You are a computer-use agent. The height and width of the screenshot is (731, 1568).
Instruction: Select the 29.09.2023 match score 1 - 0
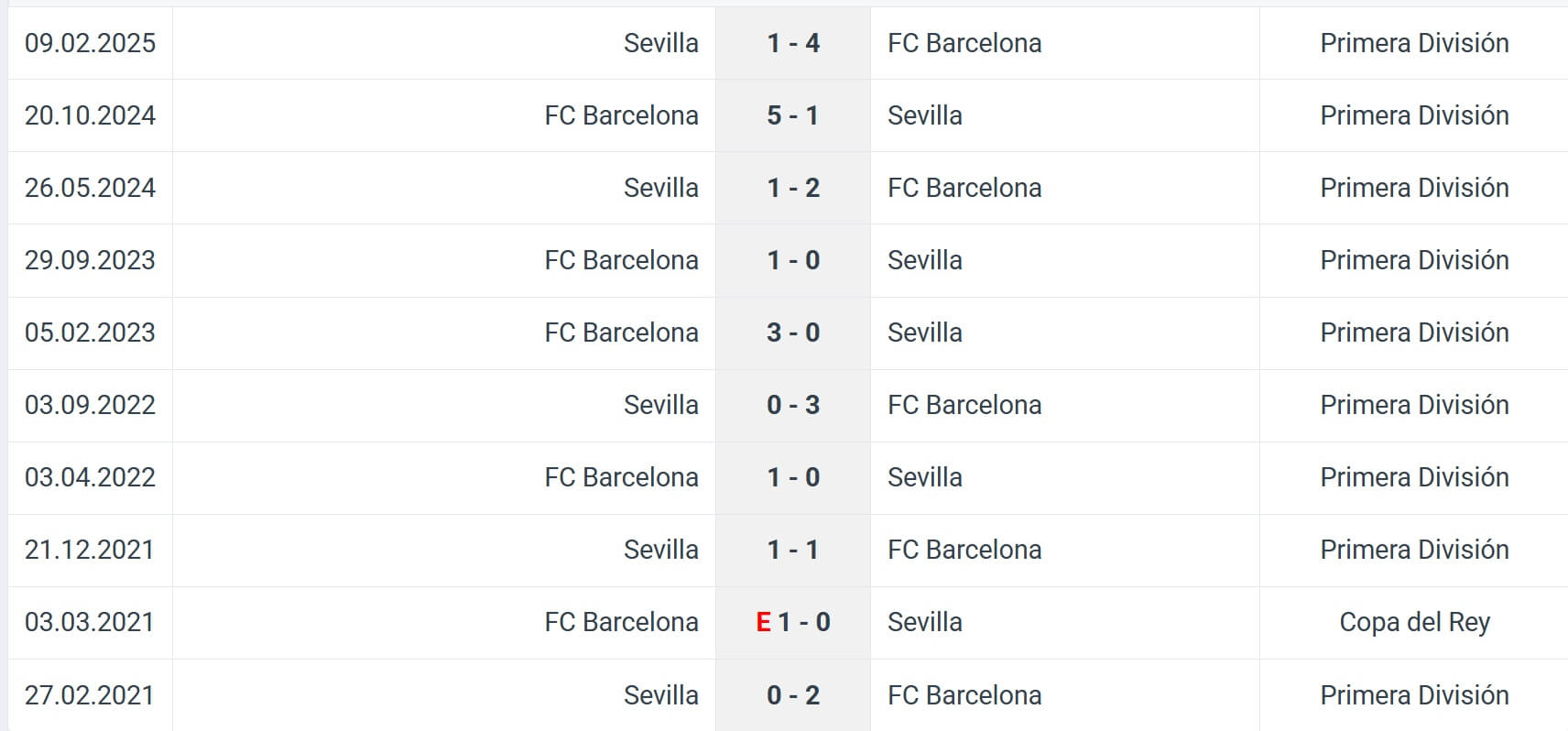pos(793,260)
